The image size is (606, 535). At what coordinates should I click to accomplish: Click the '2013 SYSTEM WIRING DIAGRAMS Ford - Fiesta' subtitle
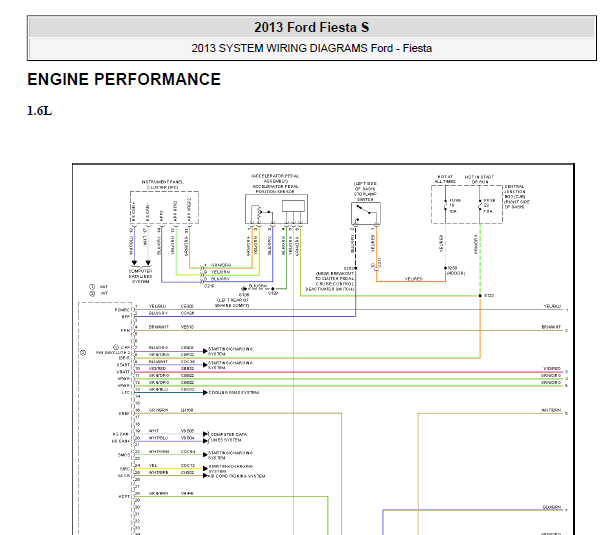tap(312, 48)
